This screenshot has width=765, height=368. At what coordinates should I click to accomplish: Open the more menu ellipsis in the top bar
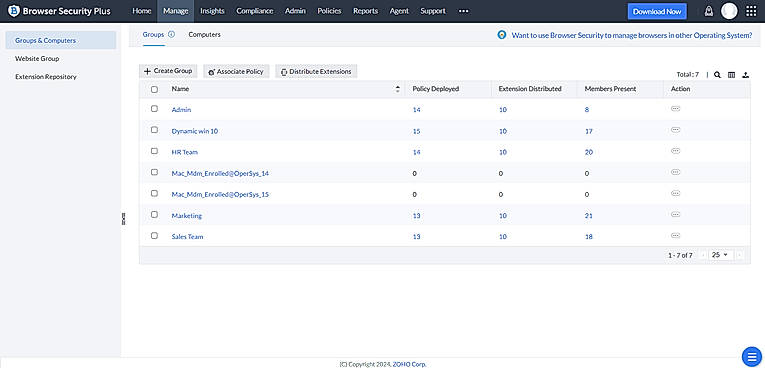[463, 11]
